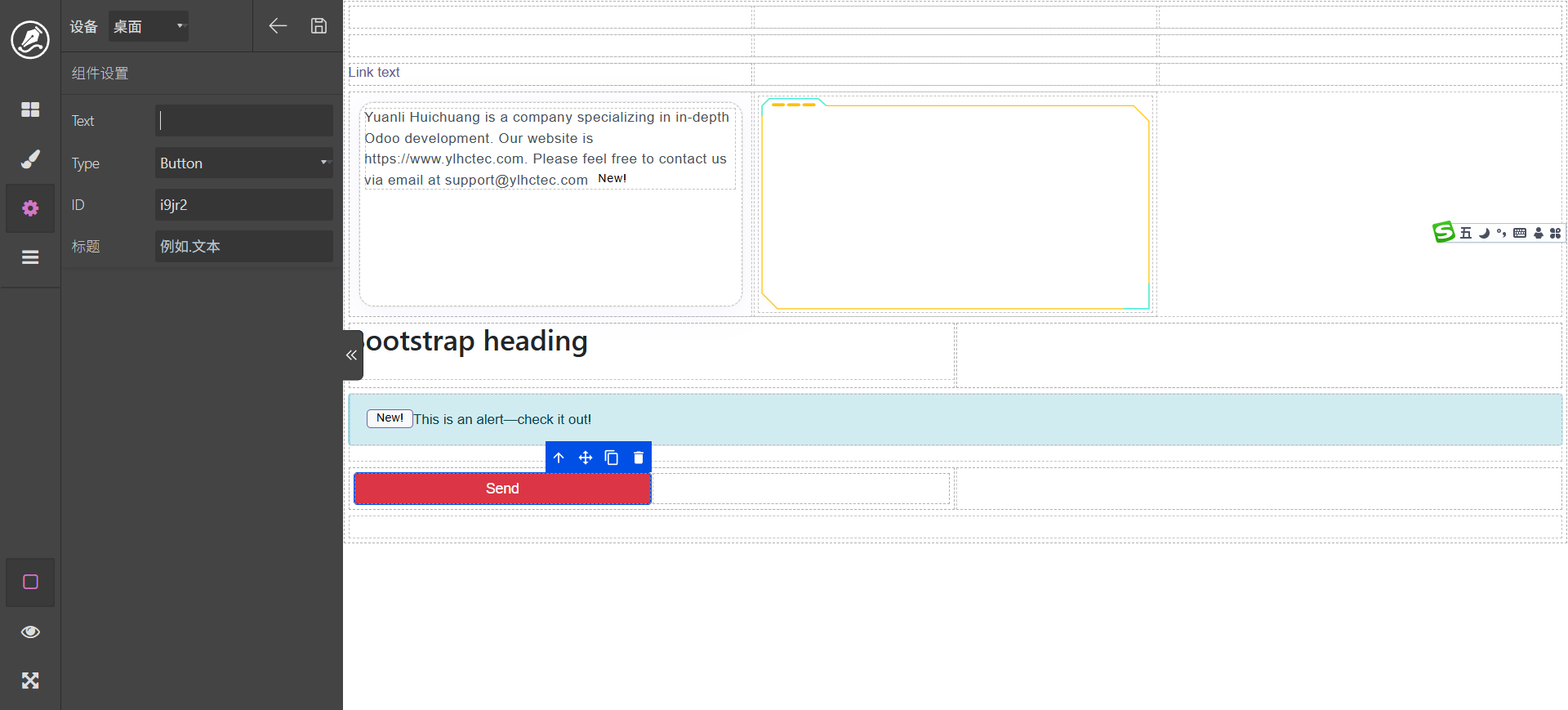Click the move icon on component toolbar

click(x=586, y=458)
